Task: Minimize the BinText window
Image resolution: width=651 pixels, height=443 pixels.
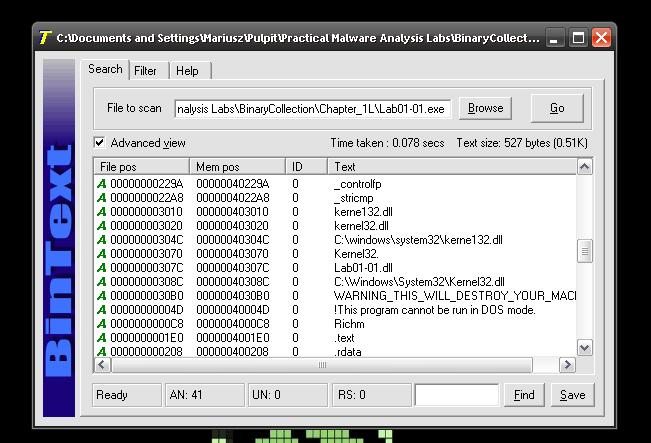Action: (x=554, y=38)
